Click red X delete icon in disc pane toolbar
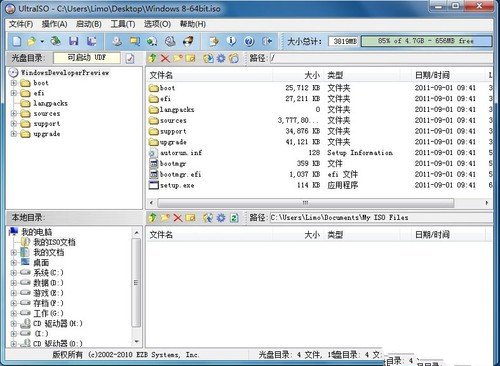Viewport: 500px width, 366px height. click(x=165, y=58)
